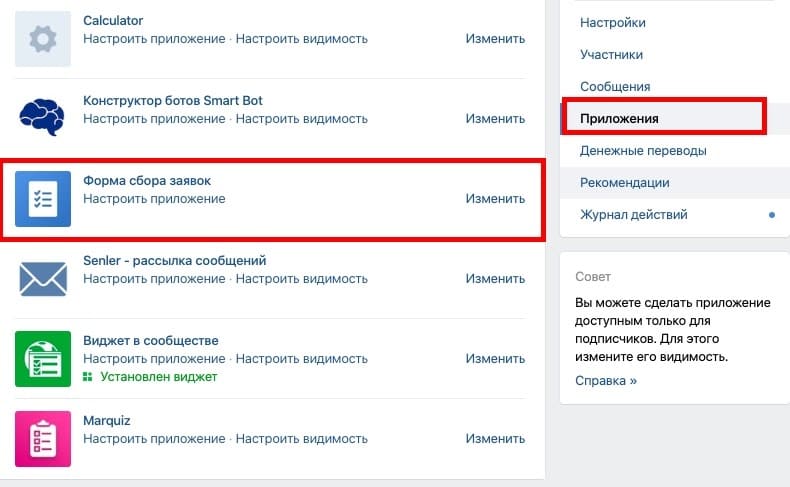Click Изменить next to Calculator
Viewport: 790px width, 487px height.
(495, 39)
